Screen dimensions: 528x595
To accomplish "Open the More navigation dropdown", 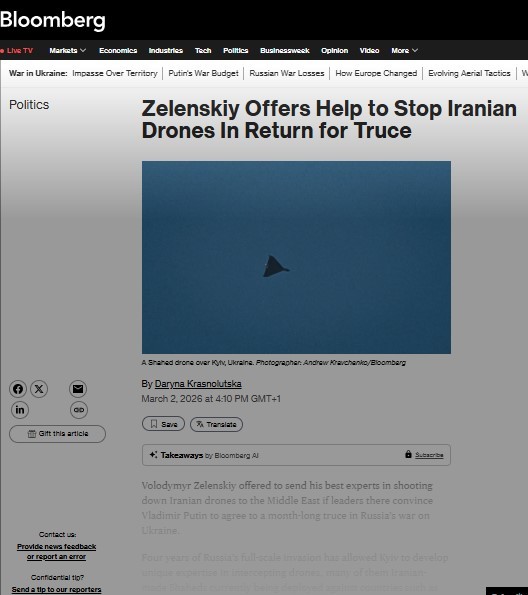I will (x=405, y=50).
